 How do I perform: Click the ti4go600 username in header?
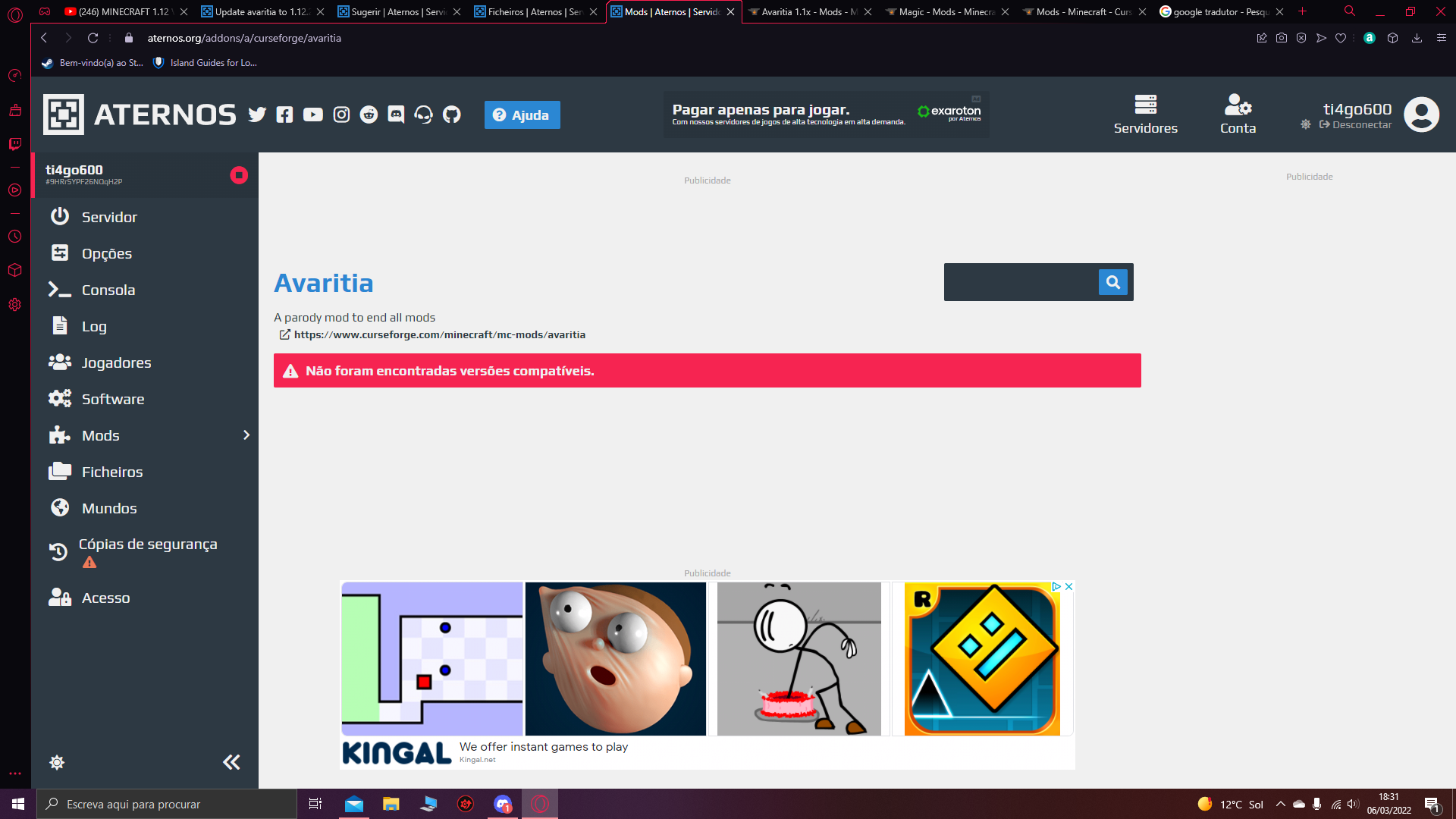coord(1357,109)
